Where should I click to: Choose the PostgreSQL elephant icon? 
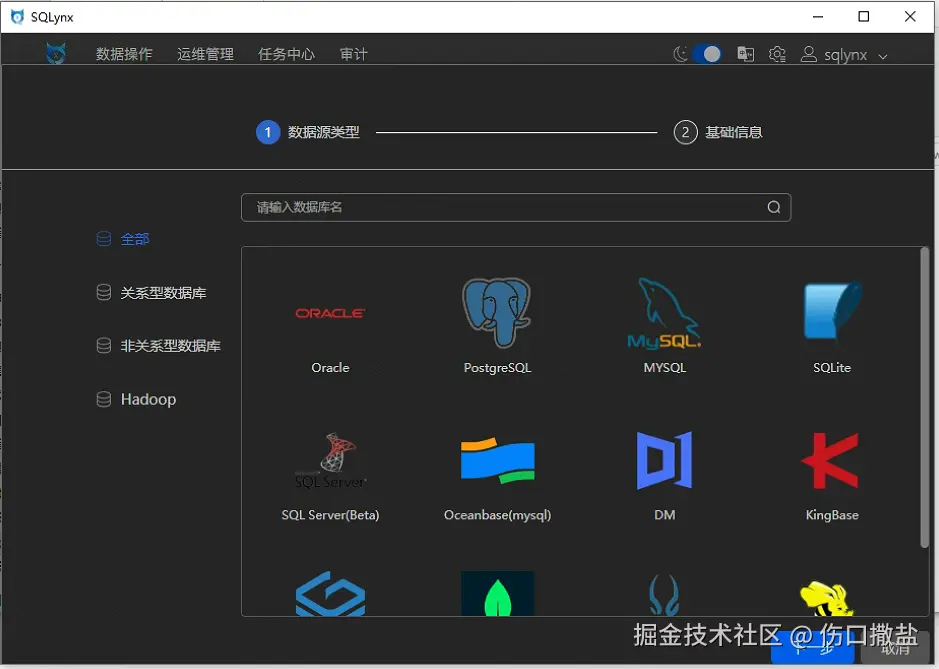pos(496,313)
